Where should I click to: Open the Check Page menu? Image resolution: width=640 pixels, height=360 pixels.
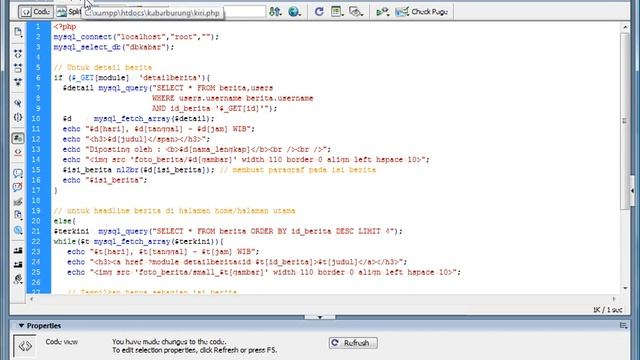click(422, 12)
